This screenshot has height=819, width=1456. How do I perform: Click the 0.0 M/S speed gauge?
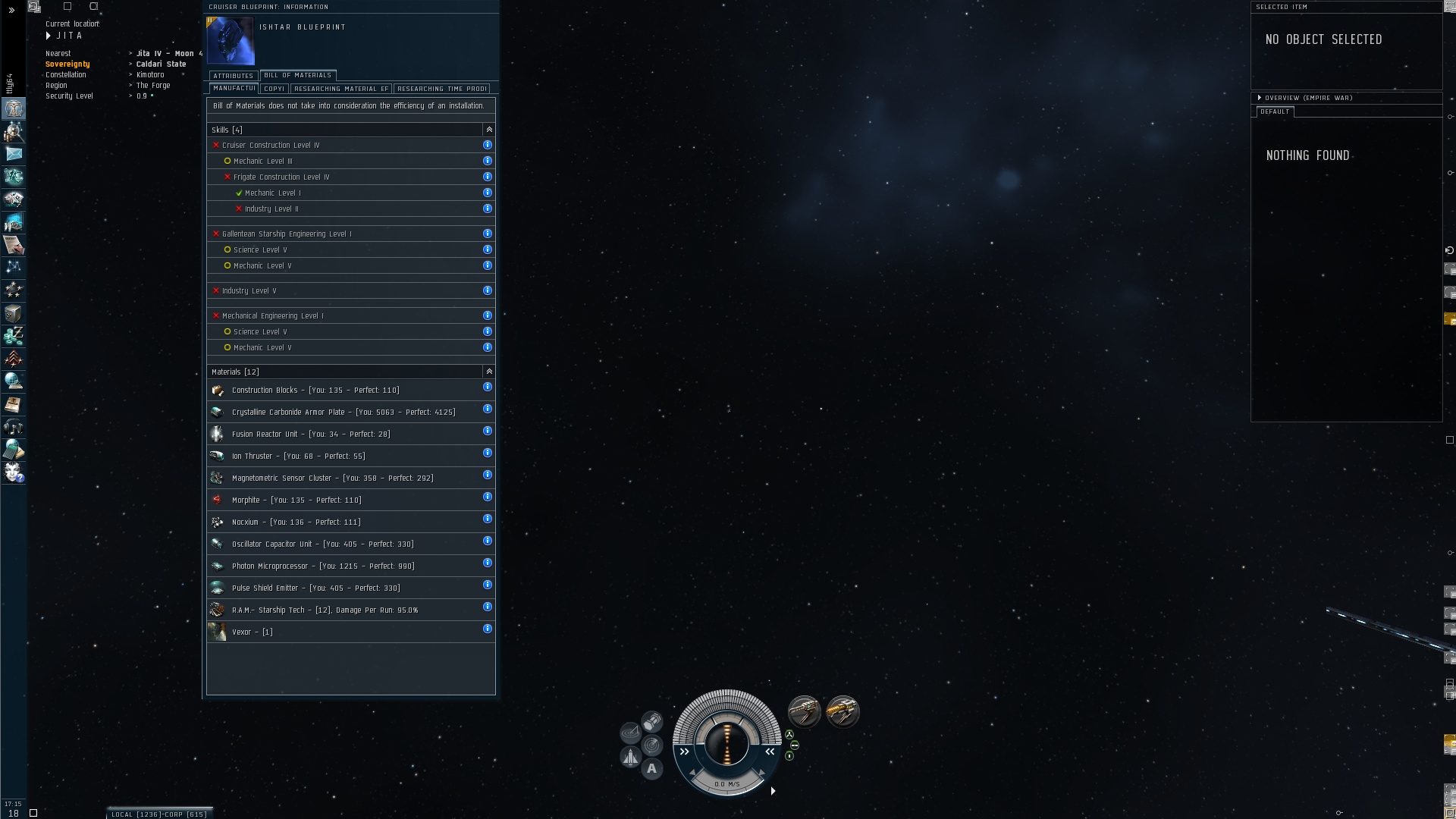726,784
